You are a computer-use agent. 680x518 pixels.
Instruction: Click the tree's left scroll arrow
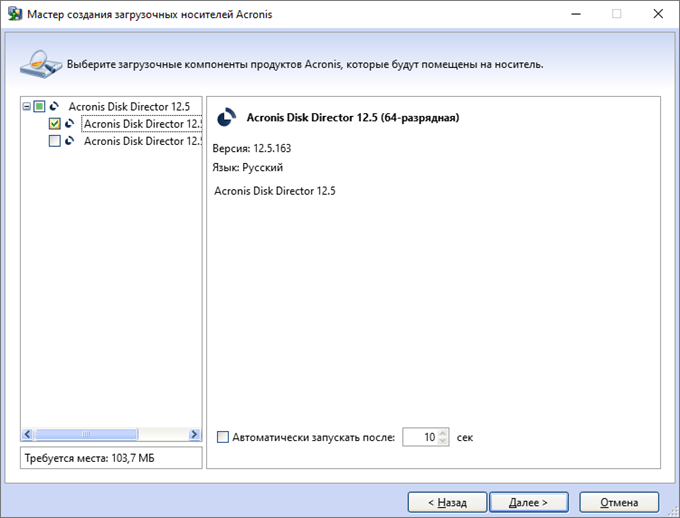click(x=27, y=434)
